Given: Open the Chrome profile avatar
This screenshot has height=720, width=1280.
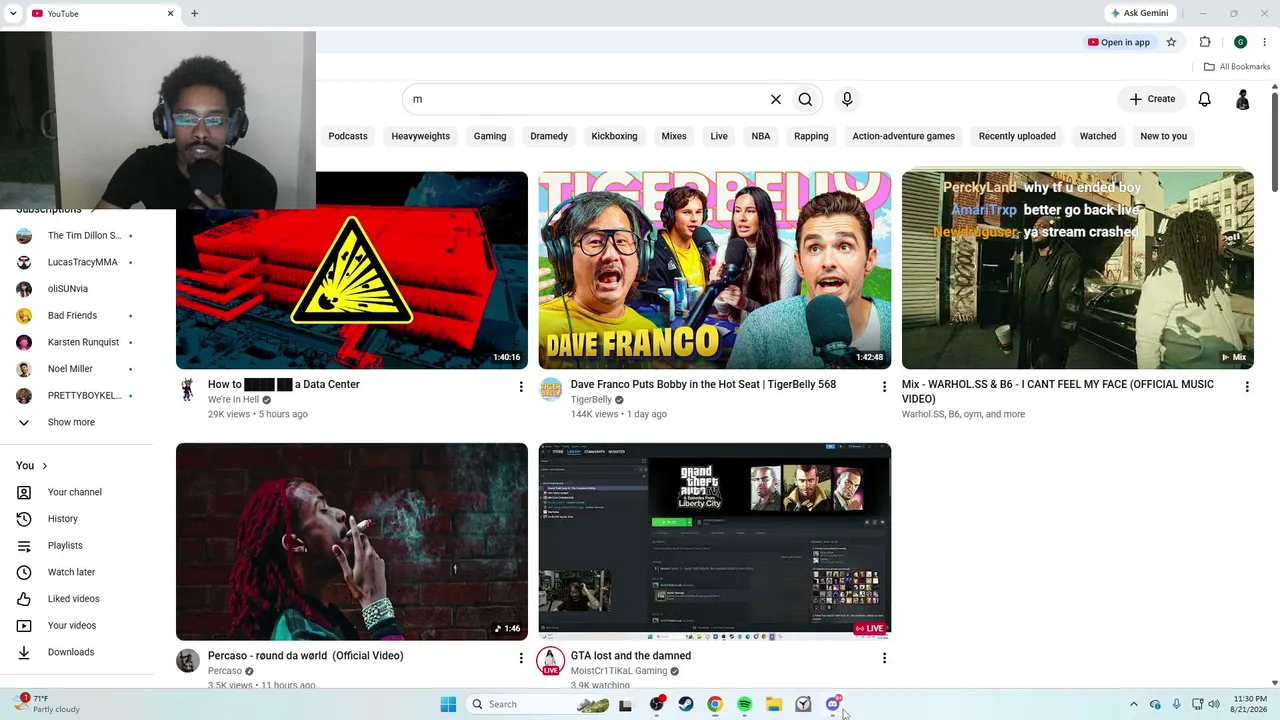Looking at the screenshot, I should point(1240,42).
